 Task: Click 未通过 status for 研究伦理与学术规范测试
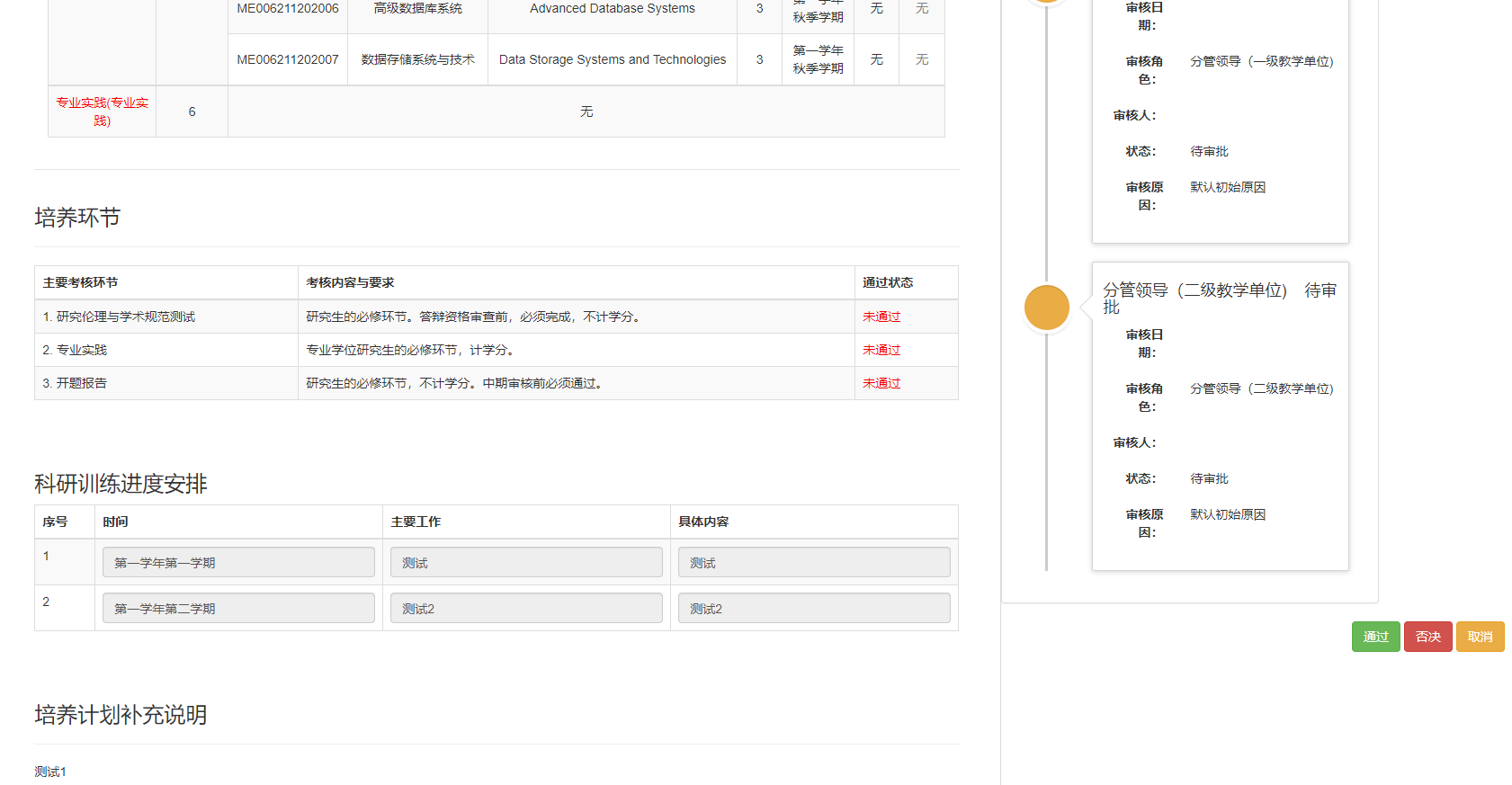881,317
